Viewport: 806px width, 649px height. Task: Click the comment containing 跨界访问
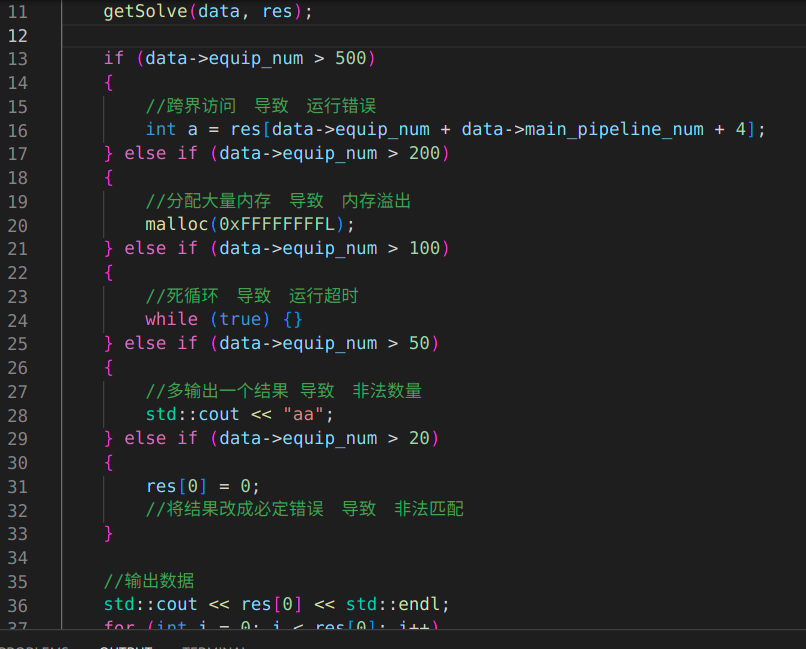(x=260, y=106)
